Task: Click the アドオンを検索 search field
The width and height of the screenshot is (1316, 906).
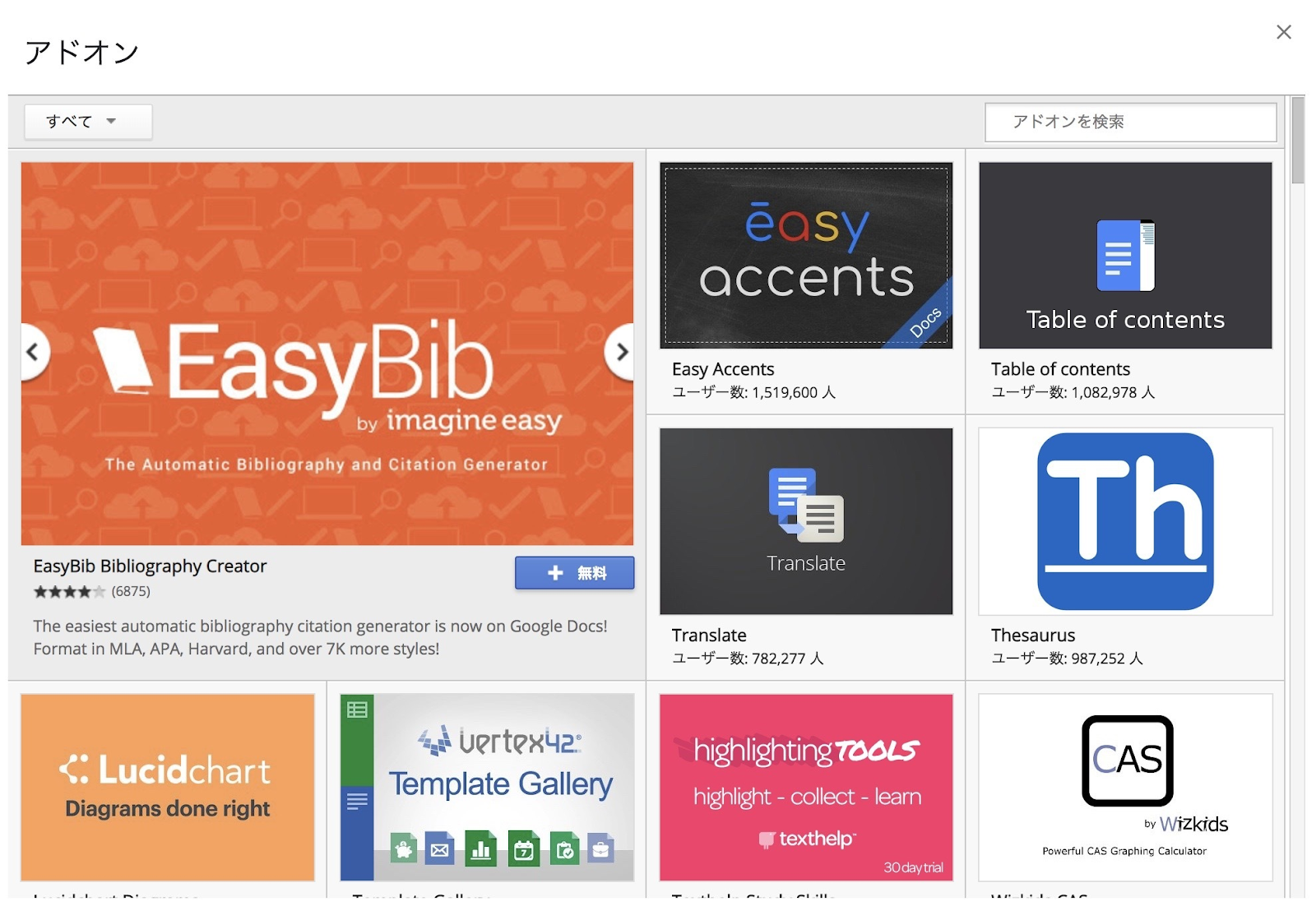Action: [x=1130, y=122]
